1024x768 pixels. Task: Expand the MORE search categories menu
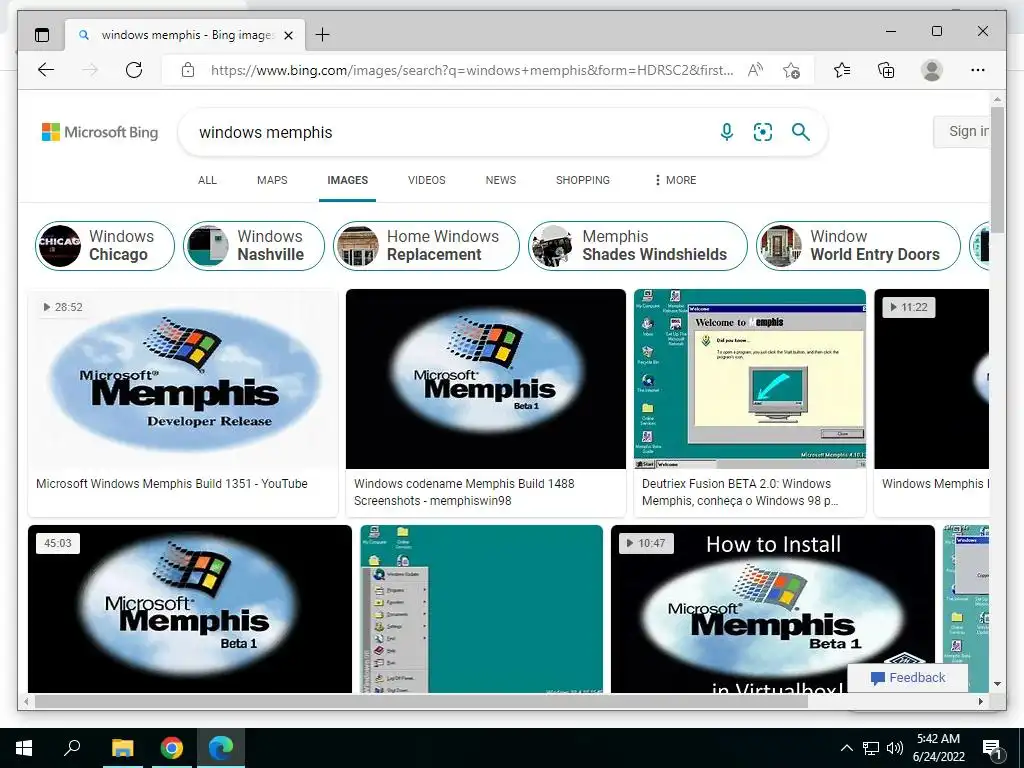click(x=675, y=180)
